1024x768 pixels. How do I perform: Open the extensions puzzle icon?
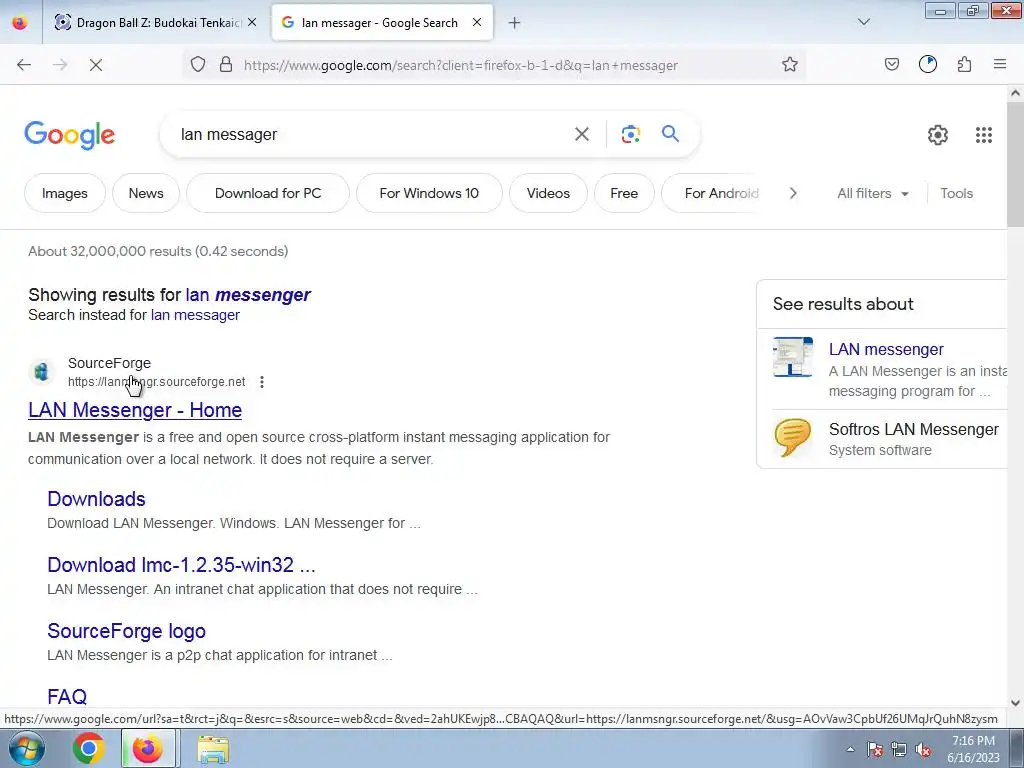965,65
